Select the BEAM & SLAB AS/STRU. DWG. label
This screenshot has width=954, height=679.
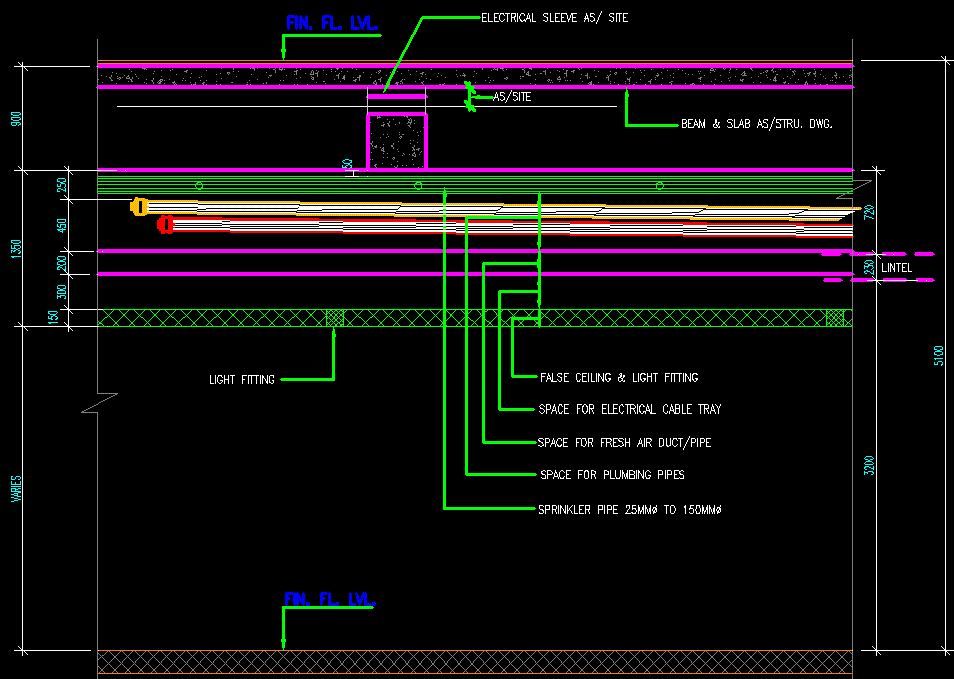click(758, 124)
